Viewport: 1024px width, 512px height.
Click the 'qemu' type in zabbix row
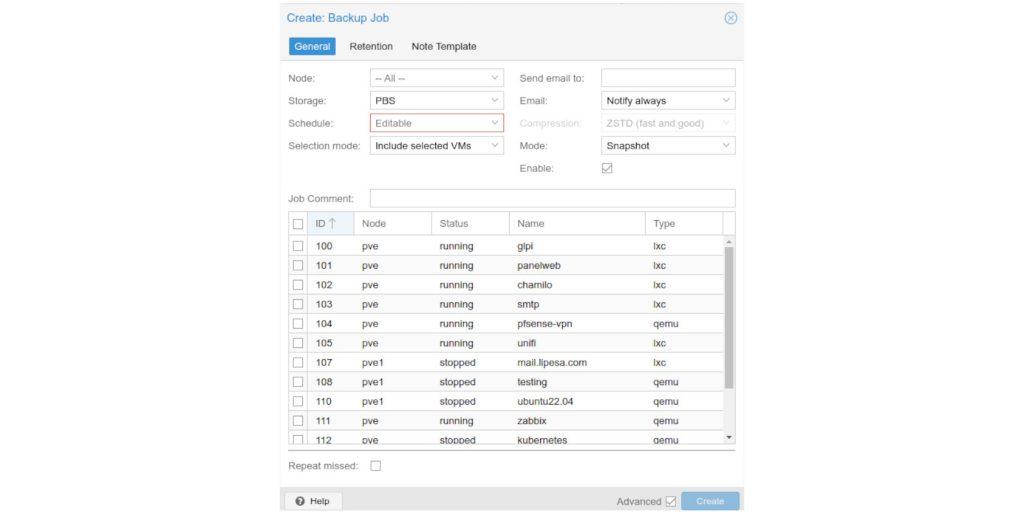[665, 421]
